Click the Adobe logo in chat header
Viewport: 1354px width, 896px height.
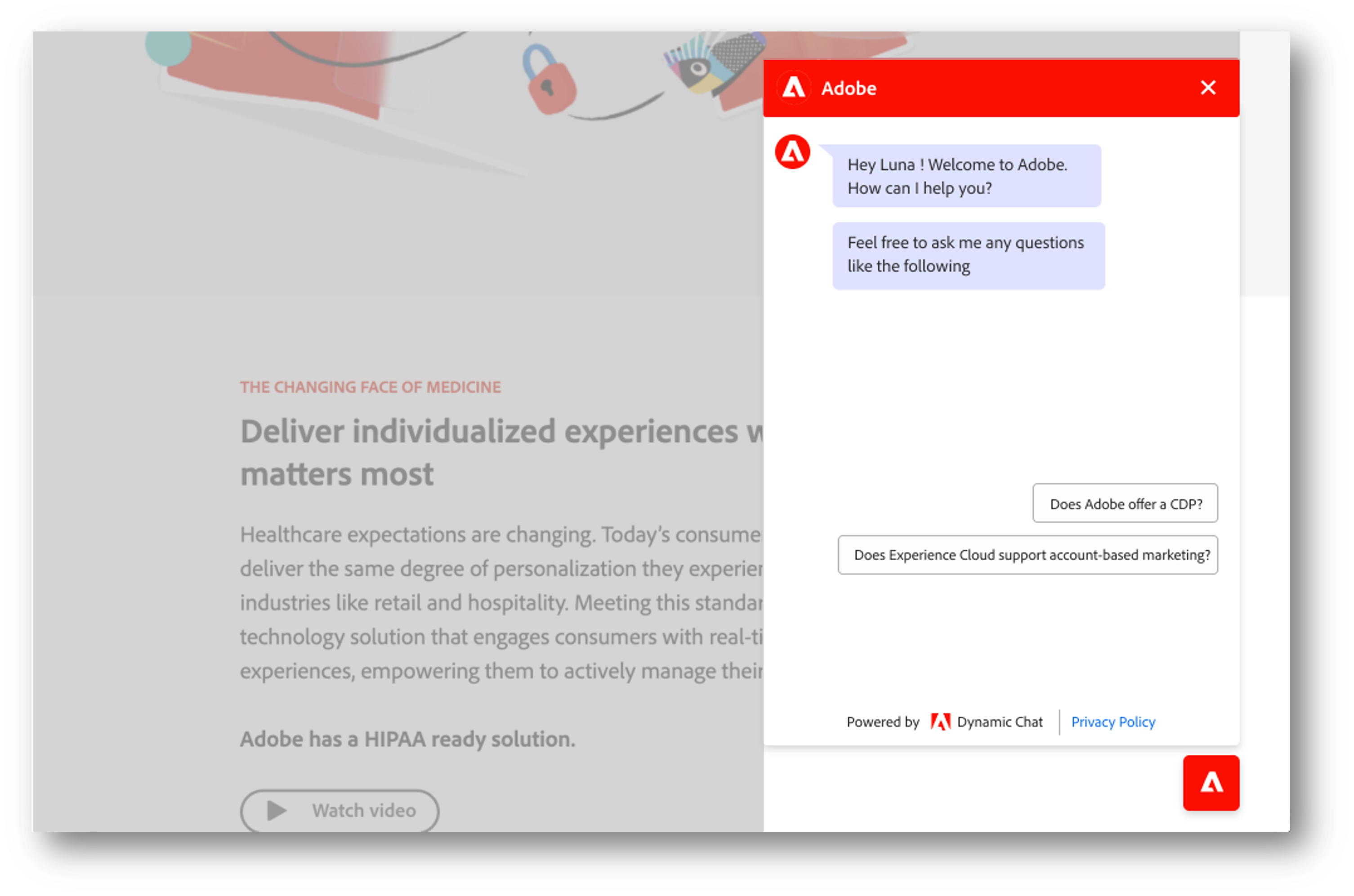click(x=794, y=88)
